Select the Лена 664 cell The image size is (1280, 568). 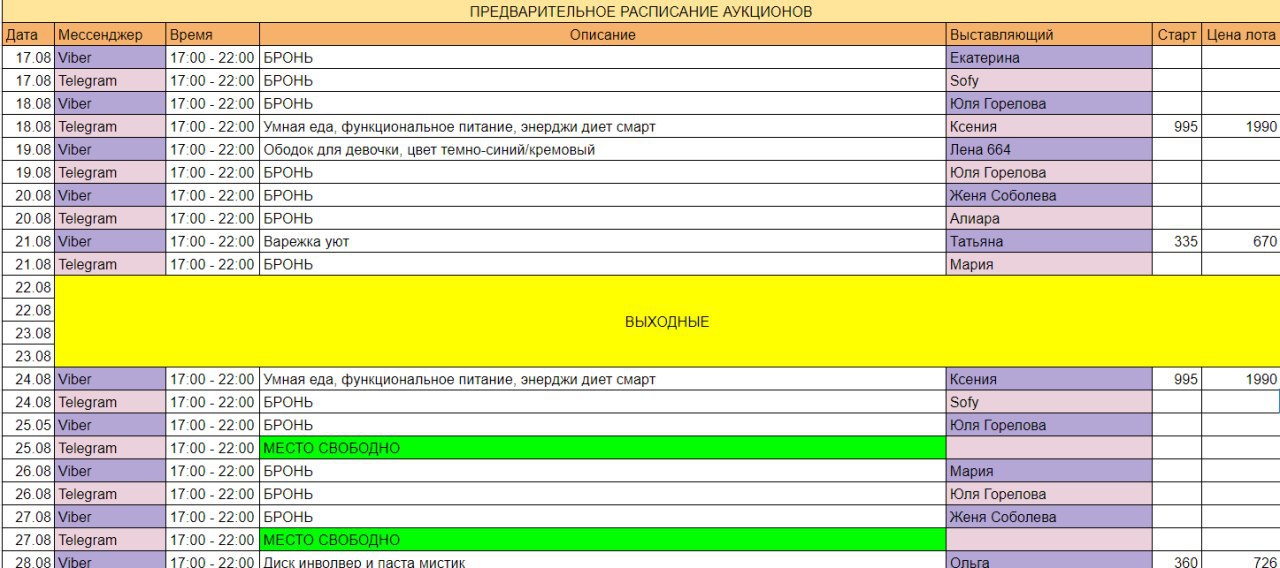click(1049, 150)
